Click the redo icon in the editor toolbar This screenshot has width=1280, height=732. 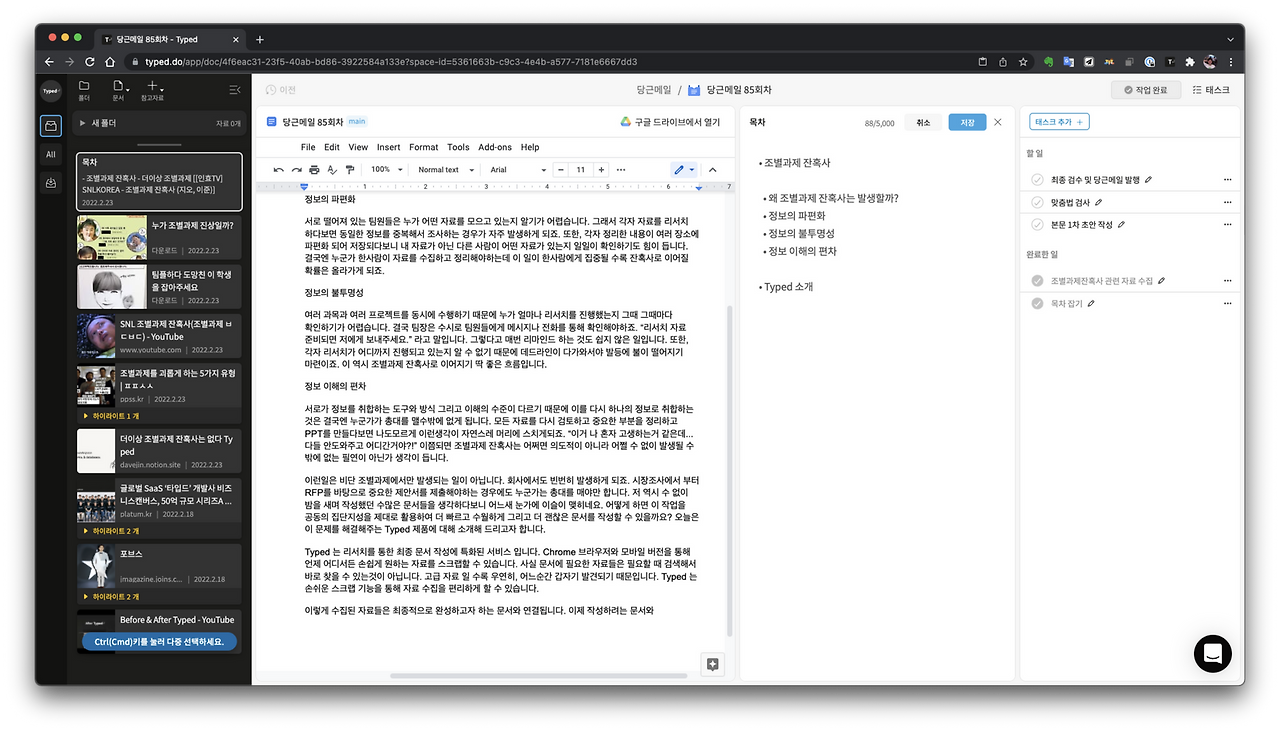click(x=297, y=170)
